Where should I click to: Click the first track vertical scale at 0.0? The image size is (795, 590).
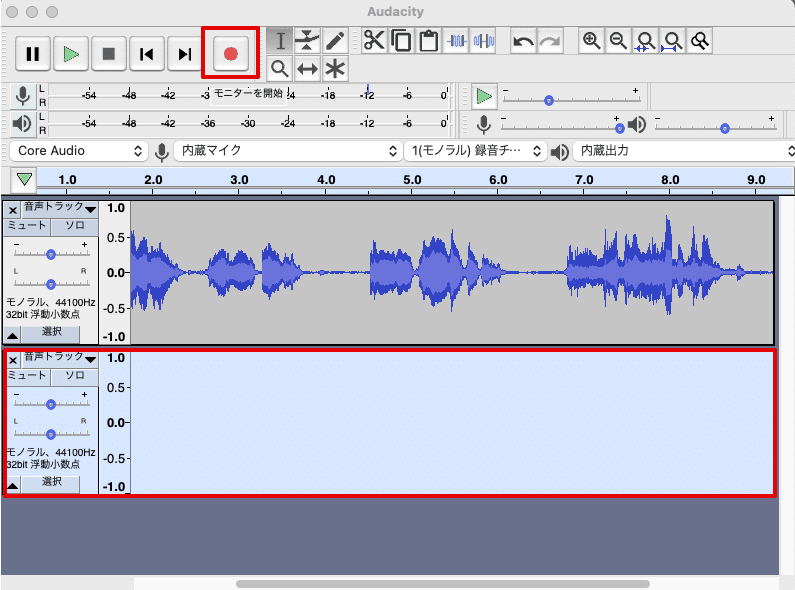[x=117, y=273]
